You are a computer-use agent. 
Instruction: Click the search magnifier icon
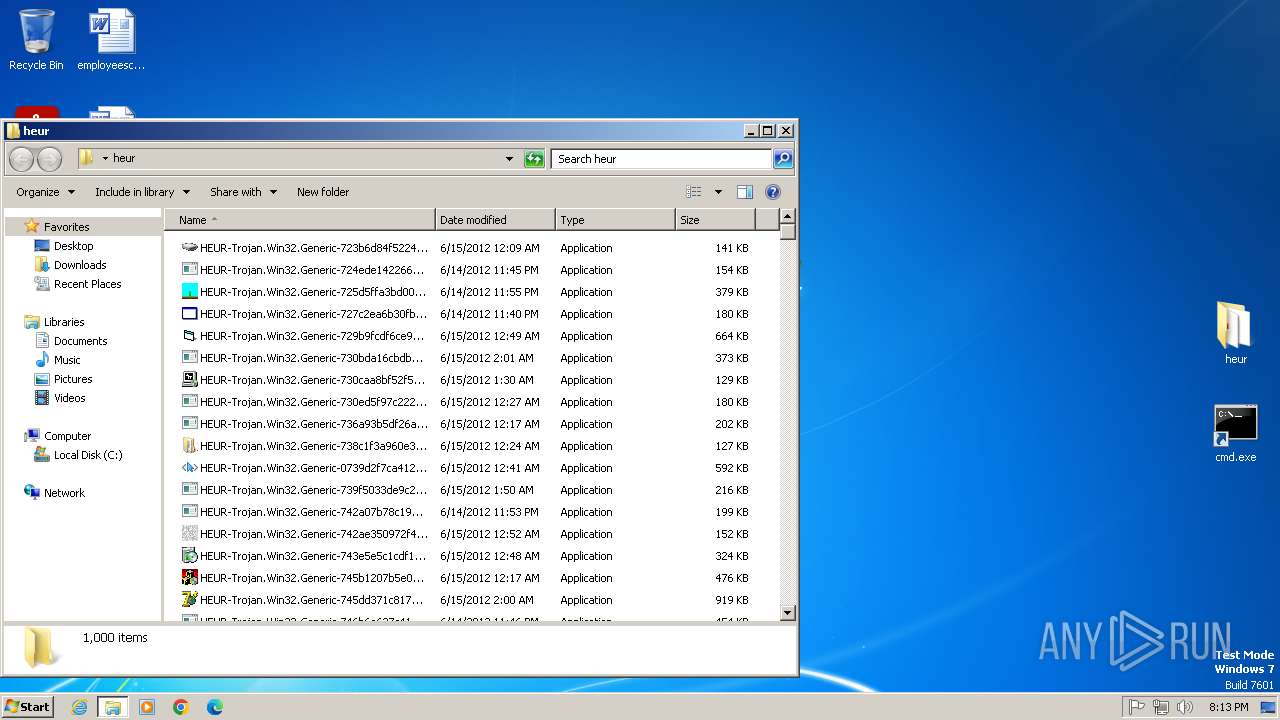[783, 159]
